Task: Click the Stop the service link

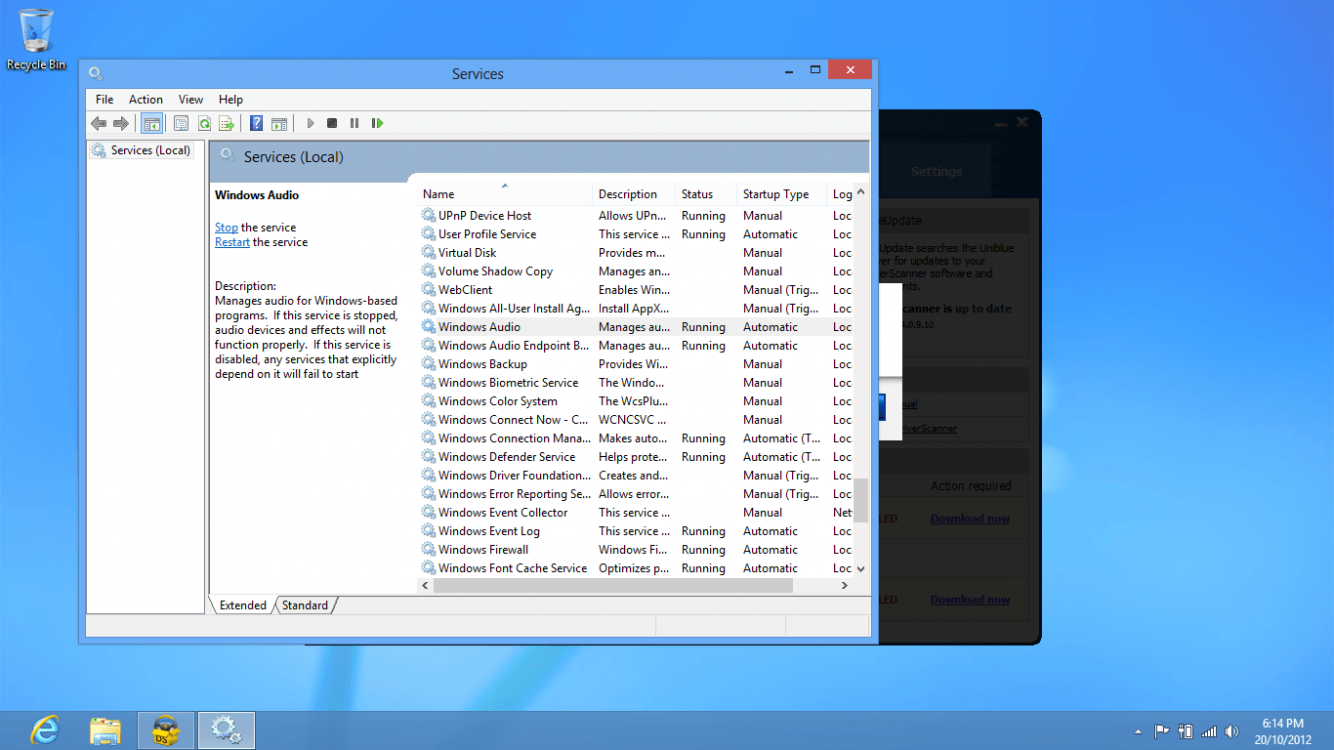Action: tap(226, 227)
